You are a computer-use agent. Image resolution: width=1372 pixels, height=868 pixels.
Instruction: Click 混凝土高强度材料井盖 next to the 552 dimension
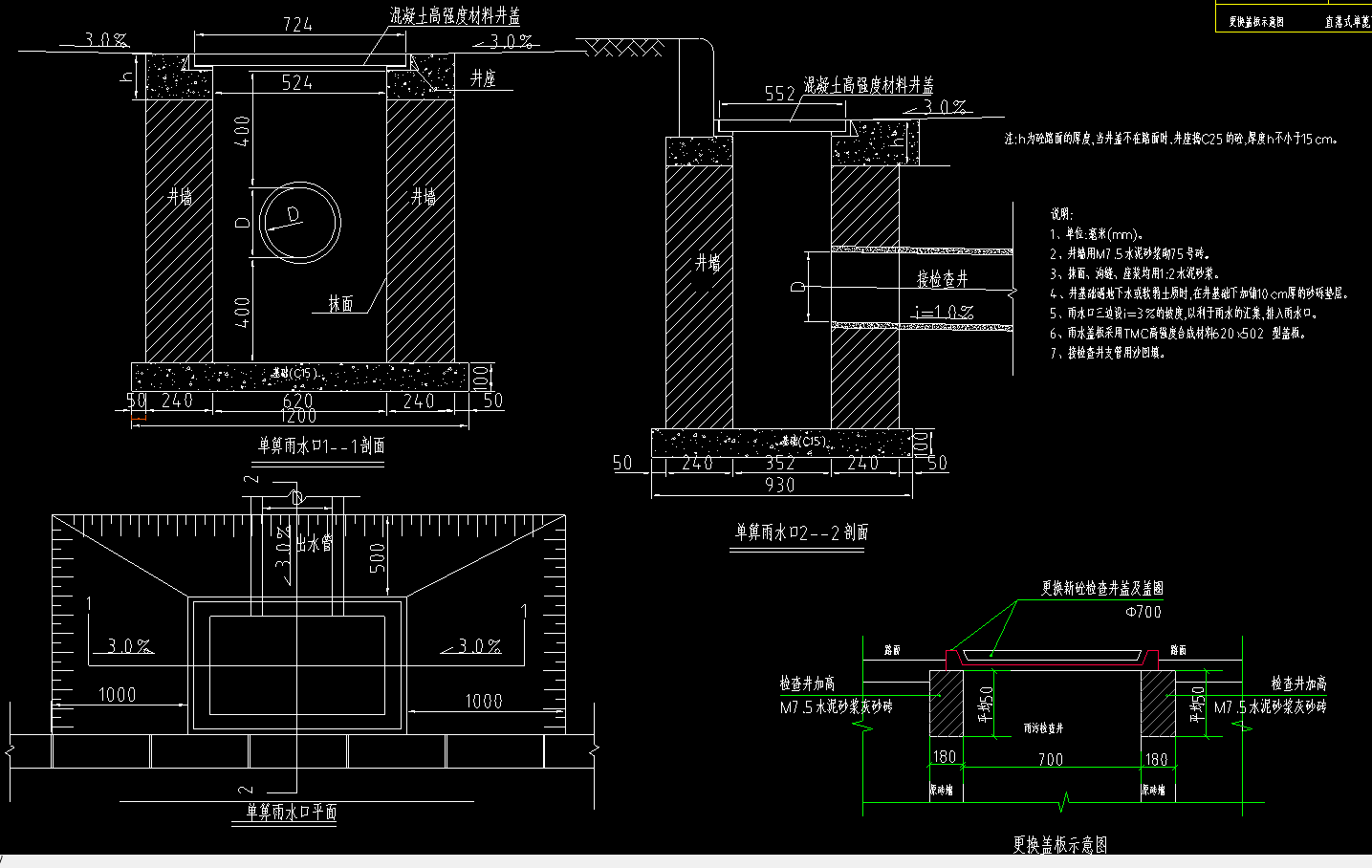pyautogui.click(x=869, y=86)
